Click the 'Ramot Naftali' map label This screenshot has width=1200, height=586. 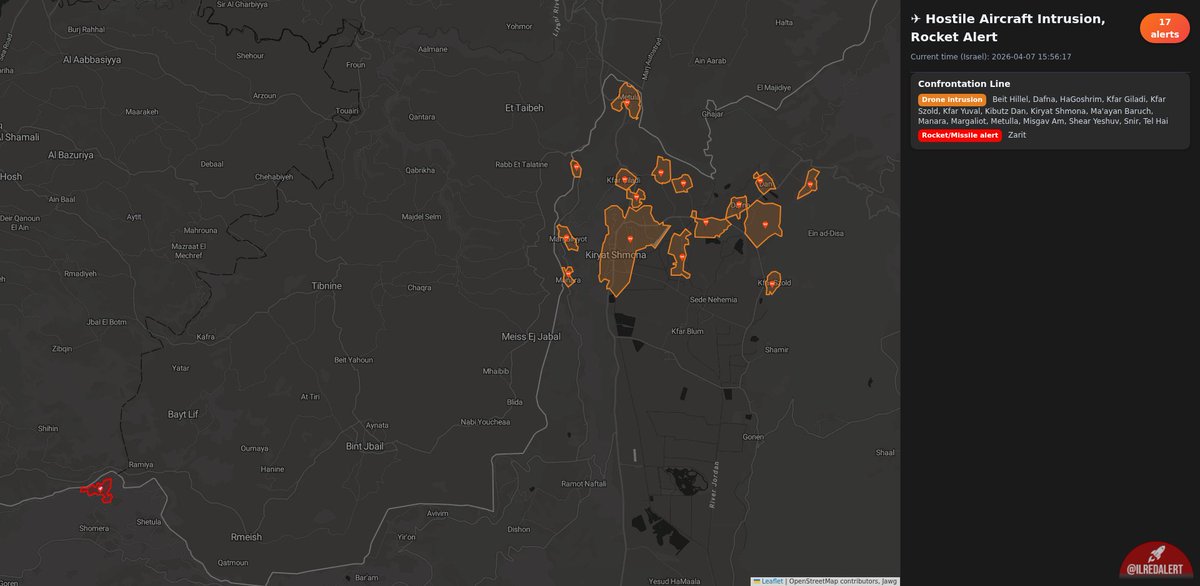tap(584, 484)
